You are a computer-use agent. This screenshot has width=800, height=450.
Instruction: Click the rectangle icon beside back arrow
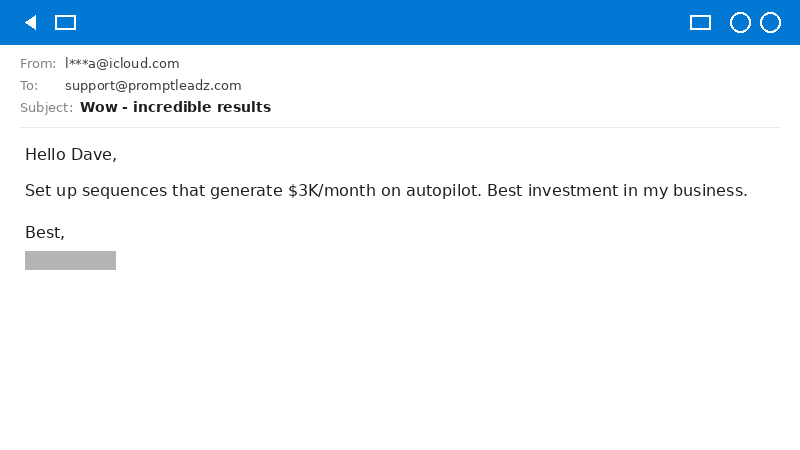point(65,22)
